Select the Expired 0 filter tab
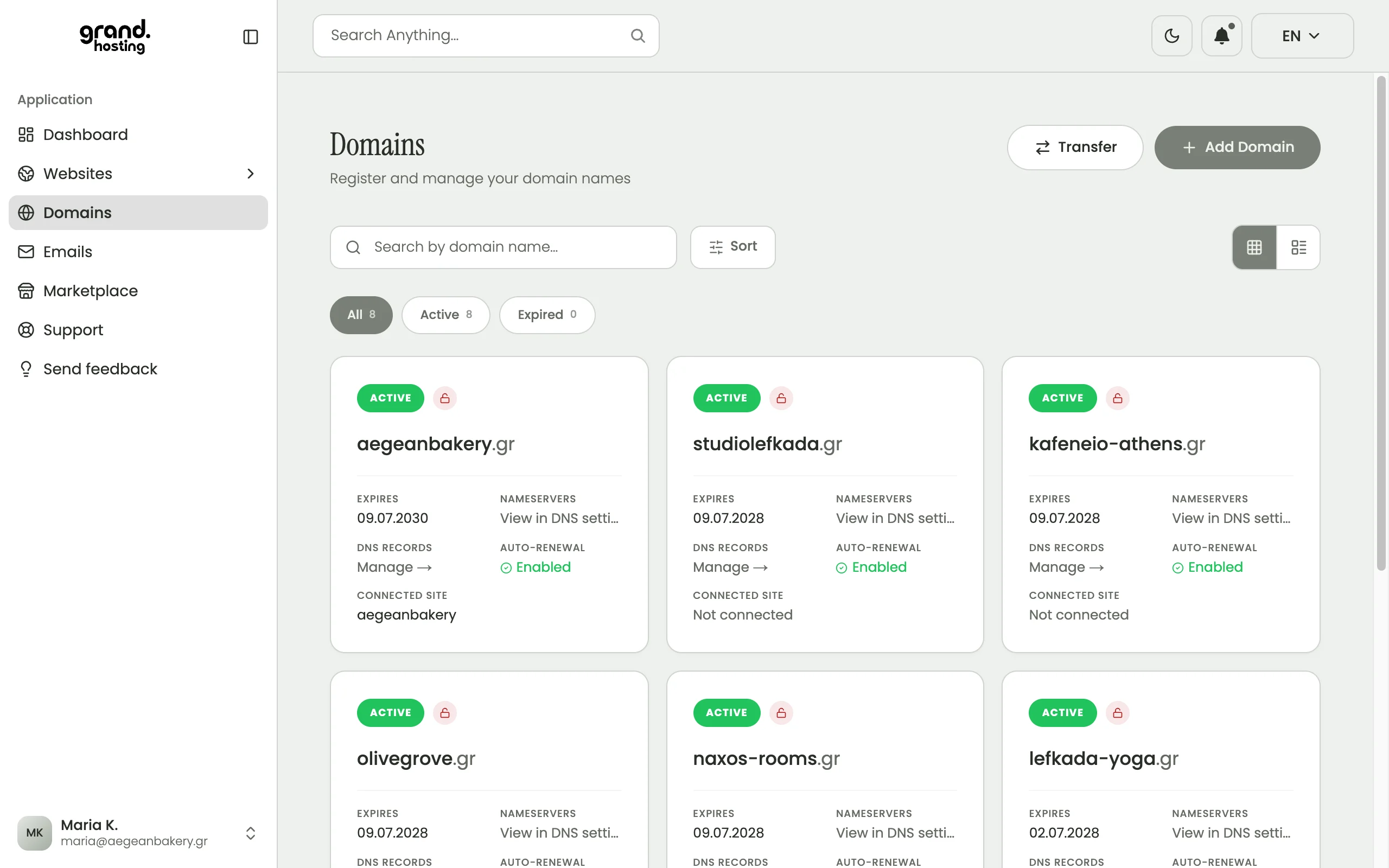Viewport: 1389px width, 868px height. [547, 315]
